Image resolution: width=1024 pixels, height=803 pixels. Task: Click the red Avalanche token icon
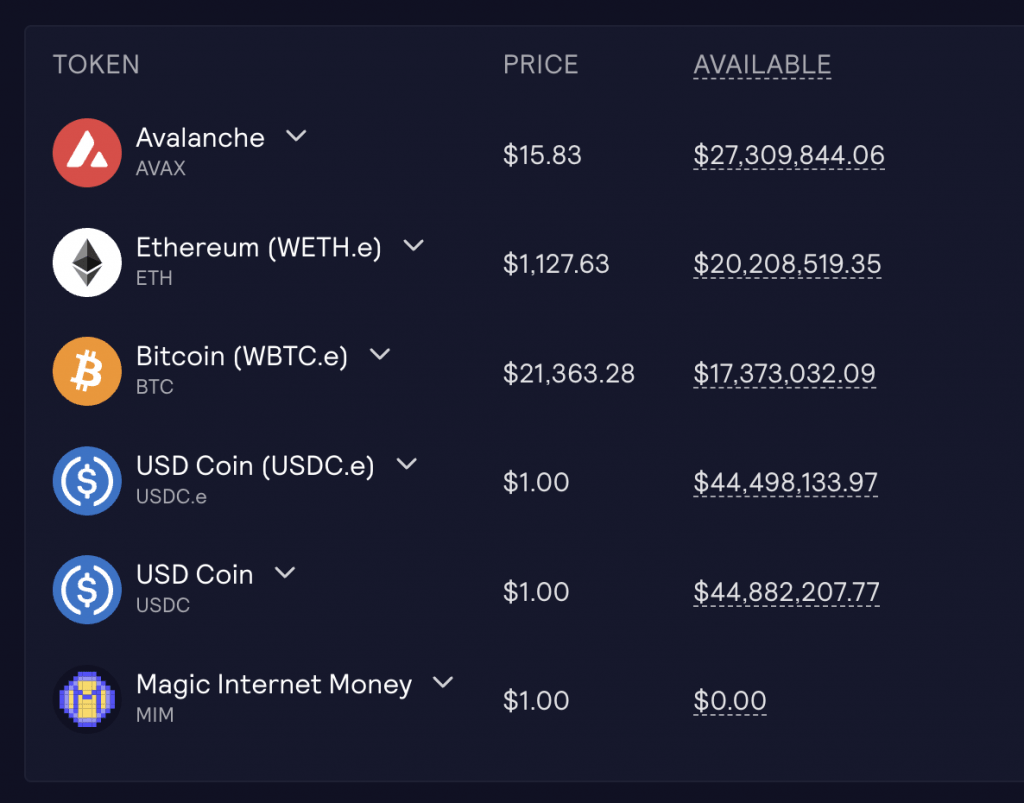pyautogui.click(x=87, y=153)
